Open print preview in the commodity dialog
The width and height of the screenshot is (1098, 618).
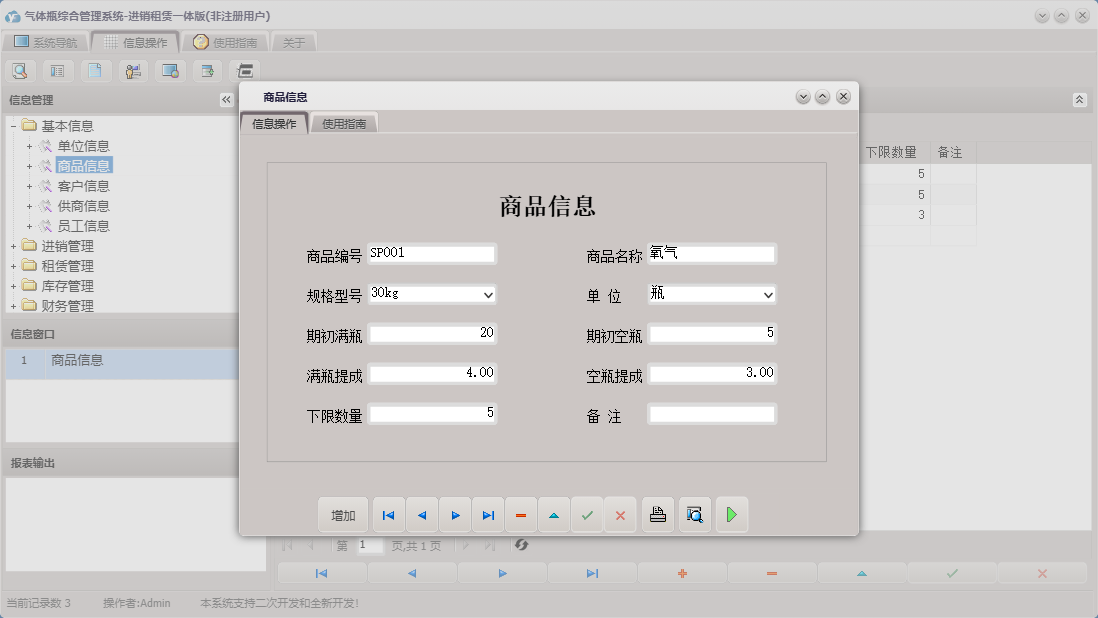click(x=694, y=514)
